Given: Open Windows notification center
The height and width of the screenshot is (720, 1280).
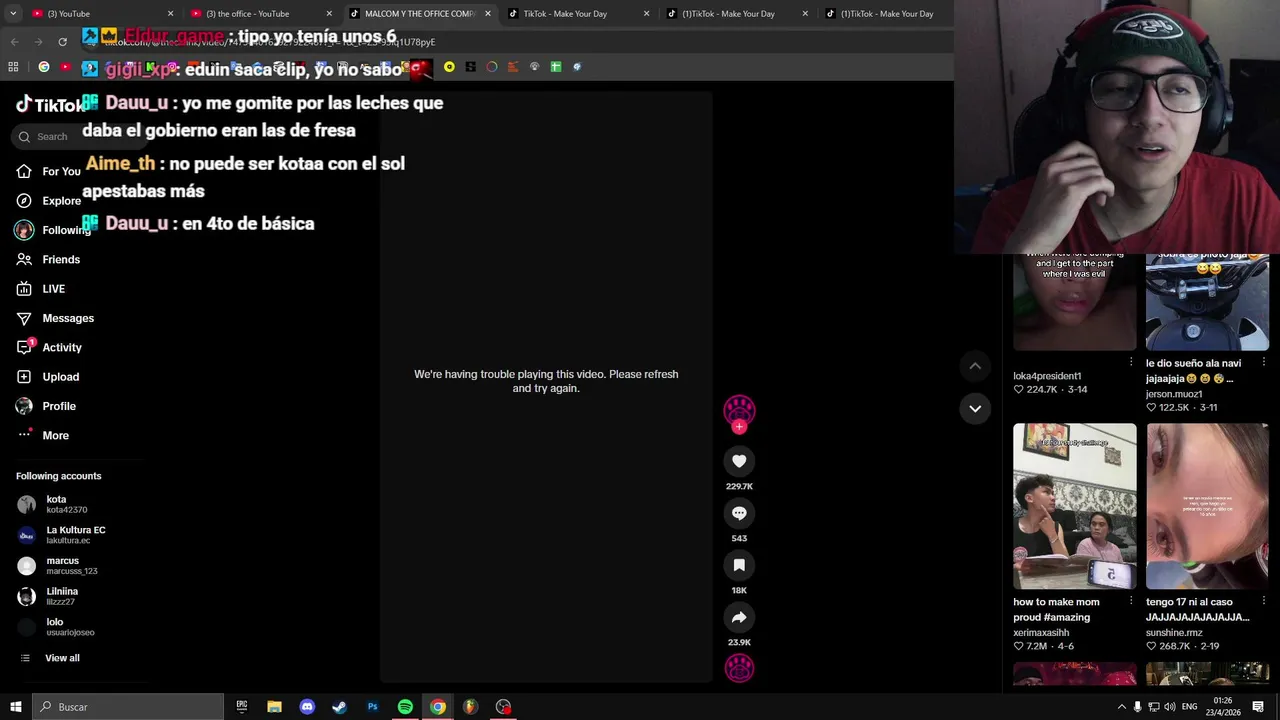Looking at the screenshot, I should [1258, 707].
